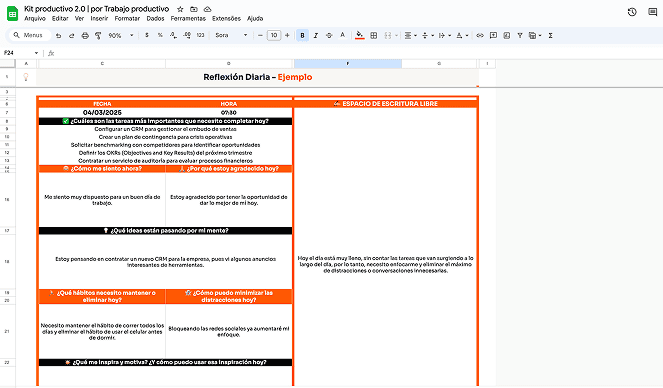663x388 pixels.
Task: Open text wrapping dropdown
Action: (x=444, y=36)
